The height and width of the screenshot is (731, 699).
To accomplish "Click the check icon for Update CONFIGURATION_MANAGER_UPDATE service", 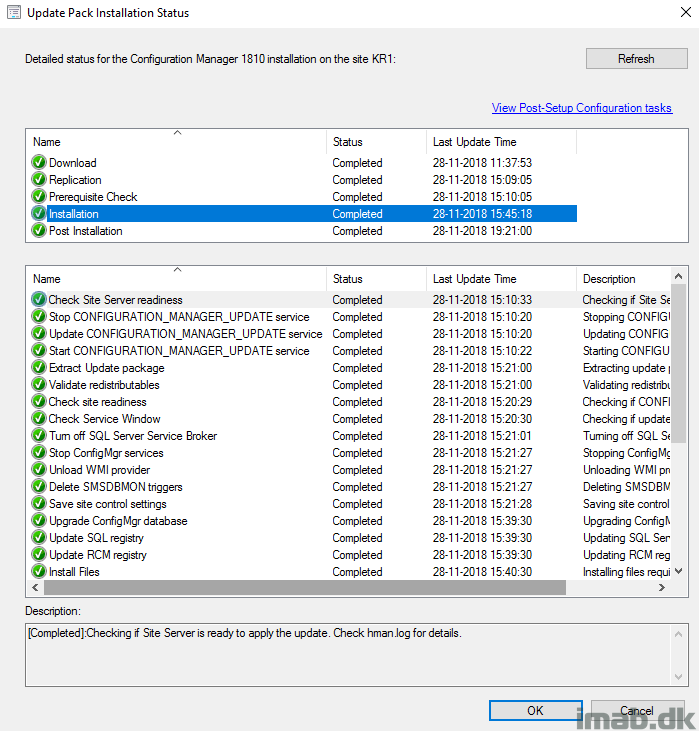I will (39, 334).
